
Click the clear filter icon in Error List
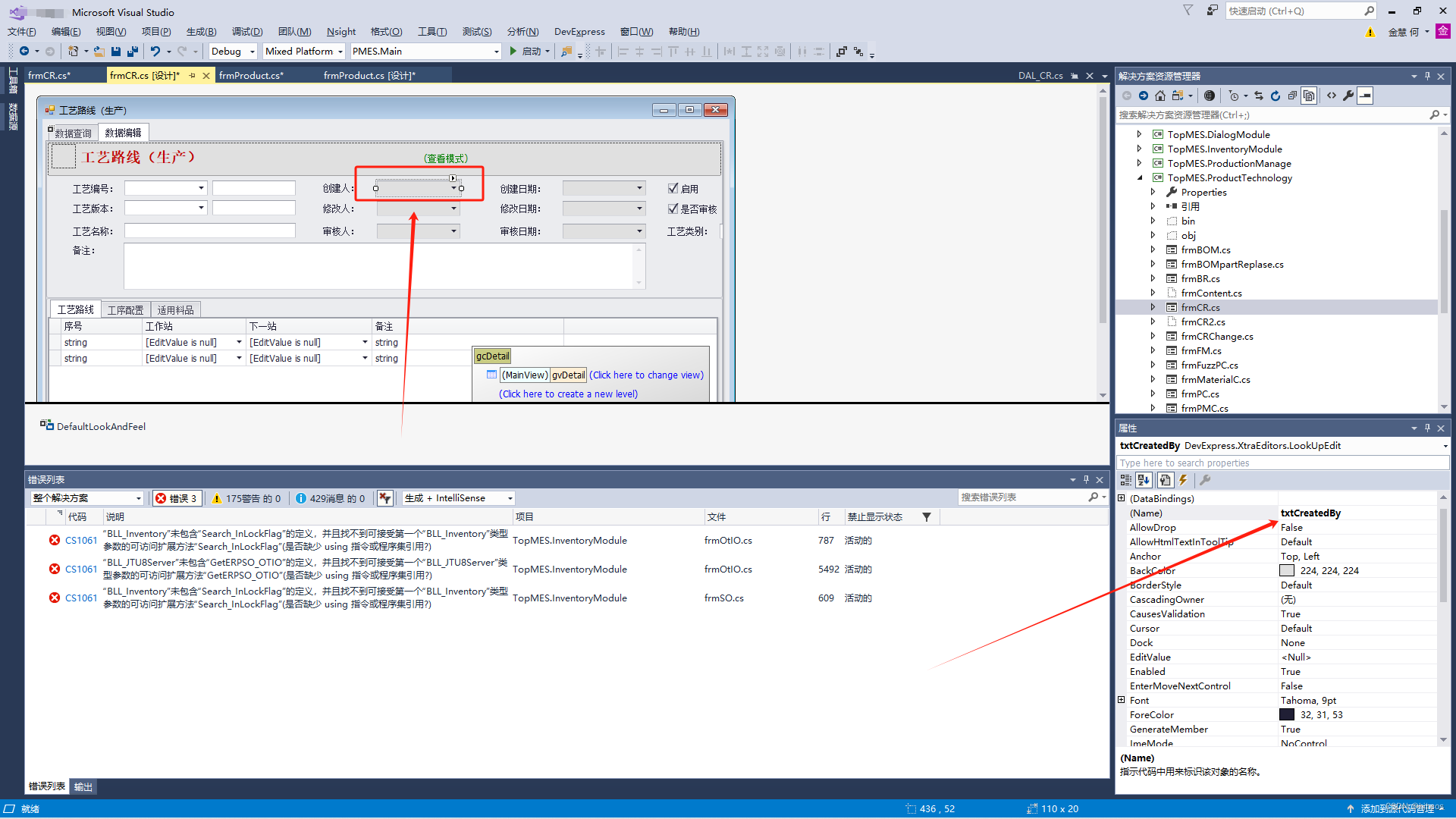(385, 498)
